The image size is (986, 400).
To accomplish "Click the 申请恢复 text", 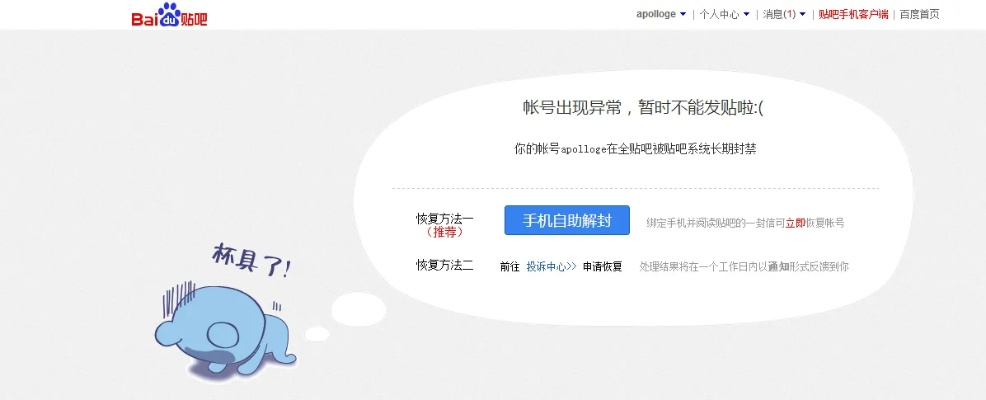I will tap(603, 266).
